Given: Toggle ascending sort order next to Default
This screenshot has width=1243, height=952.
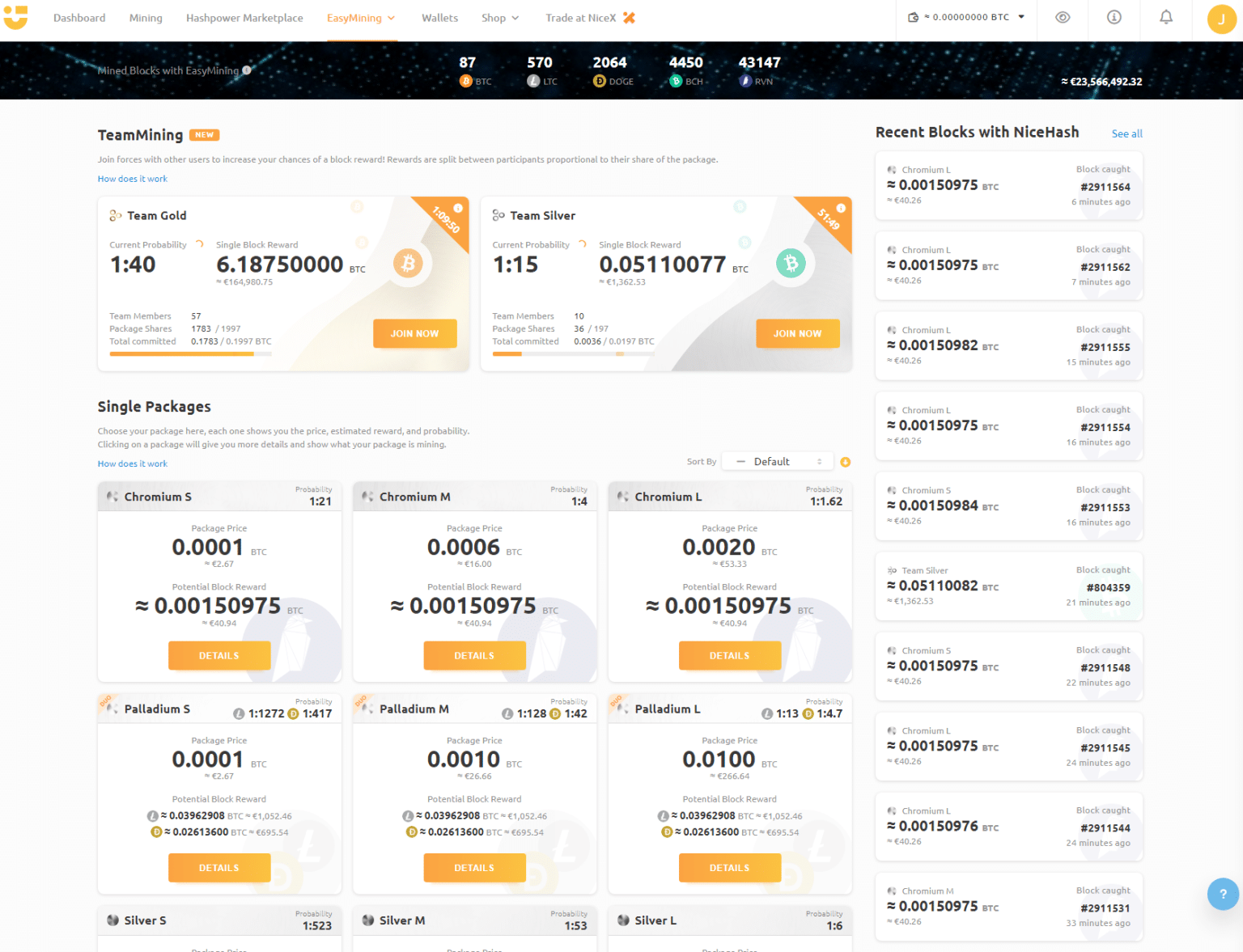Looking at the screenshot, I should point(845,461).
